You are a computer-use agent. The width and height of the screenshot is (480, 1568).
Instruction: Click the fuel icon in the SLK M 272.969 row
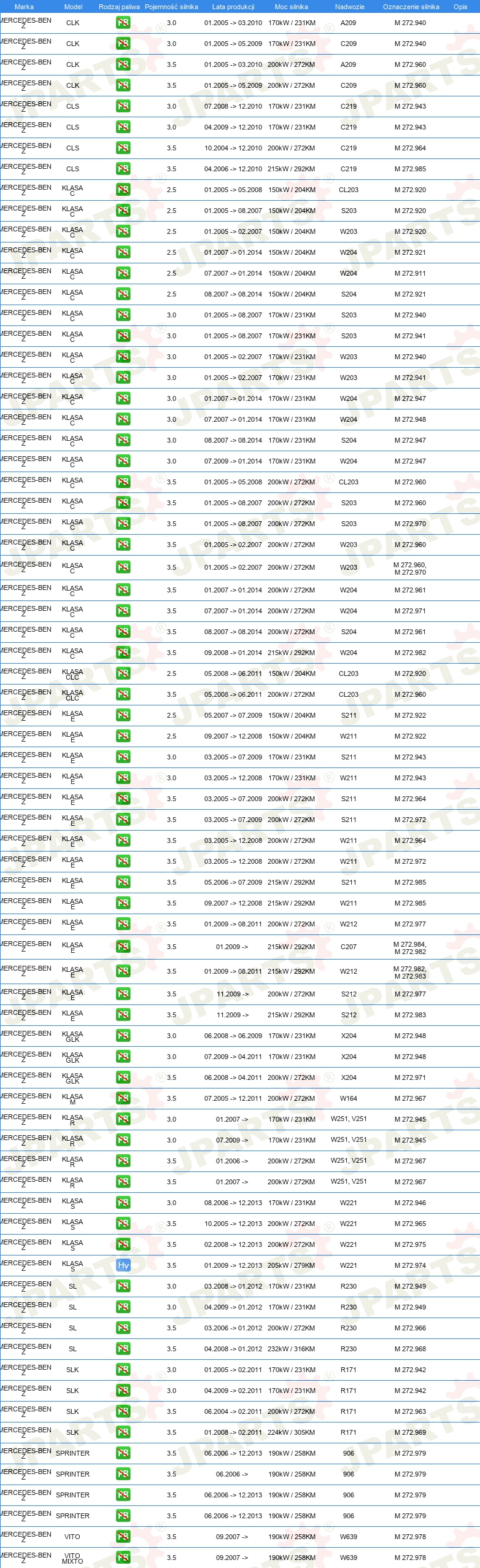(x=123, y=1432)
